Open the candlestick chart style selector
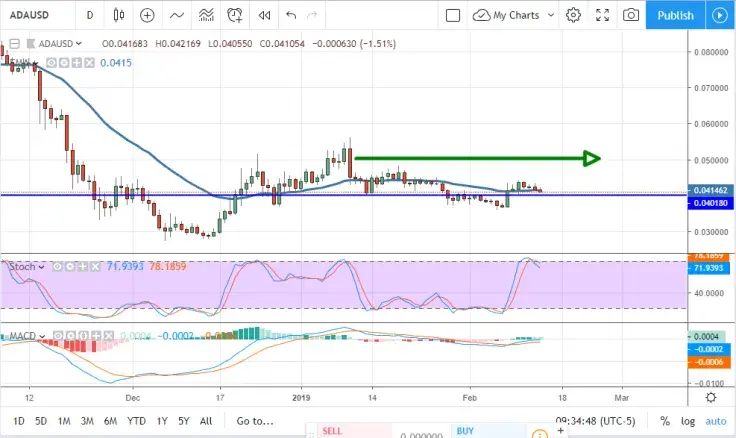 (x=120, y=15)
